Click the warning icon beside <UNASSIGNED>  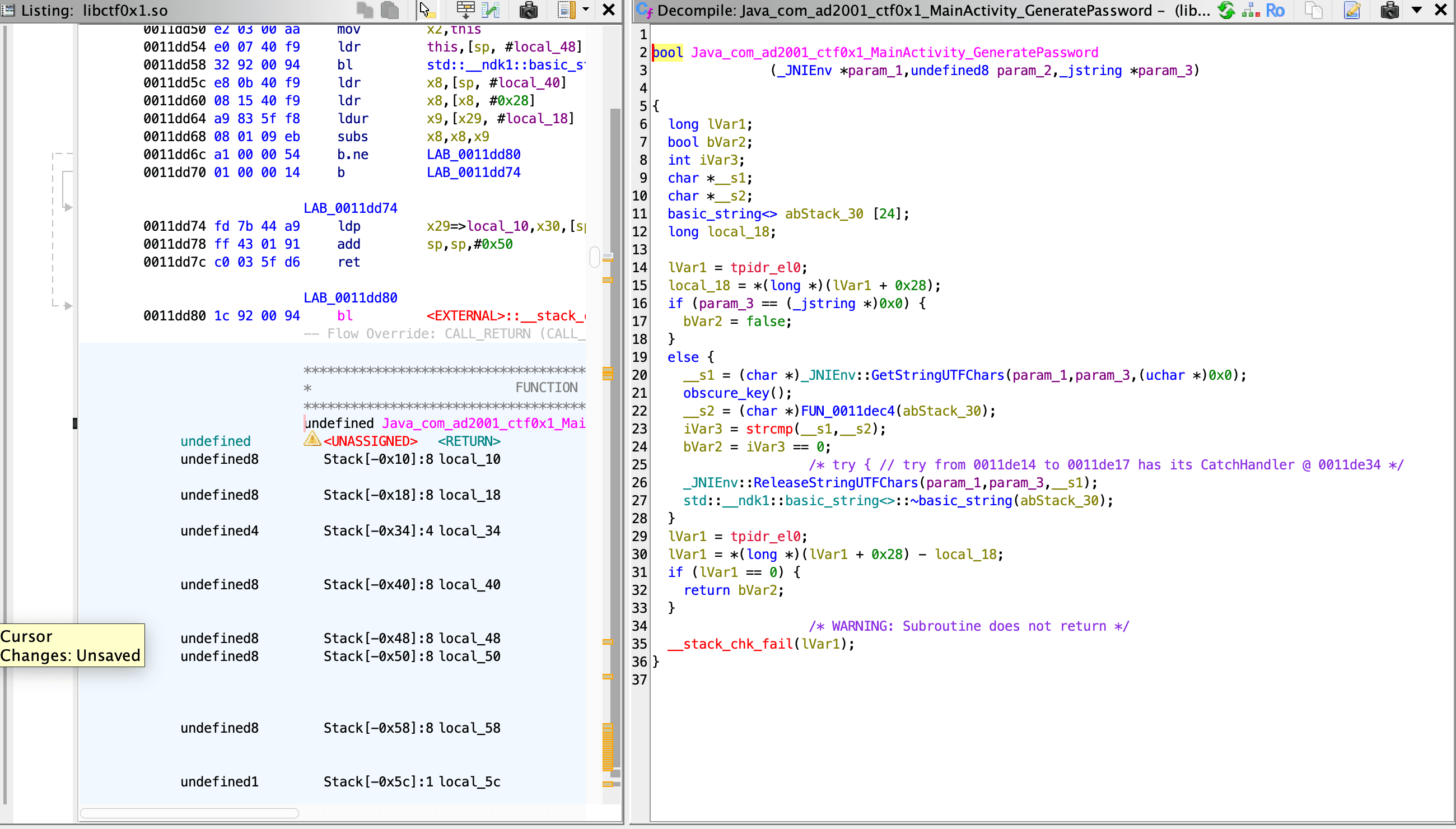pyautogui.click(x=312, y=439)
